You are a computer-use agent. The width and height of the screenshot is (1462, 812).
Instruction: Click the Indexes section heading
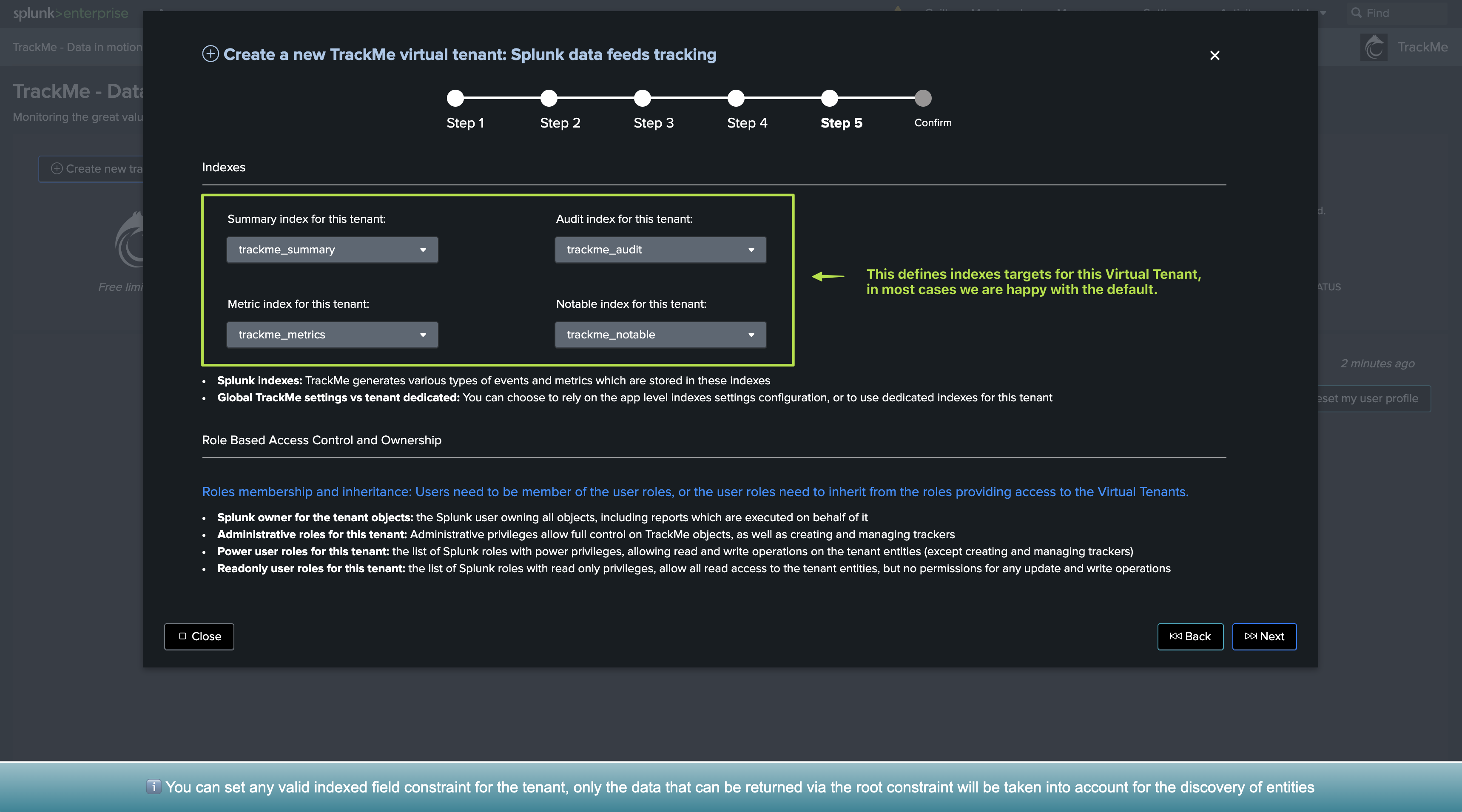click(224, 168)
